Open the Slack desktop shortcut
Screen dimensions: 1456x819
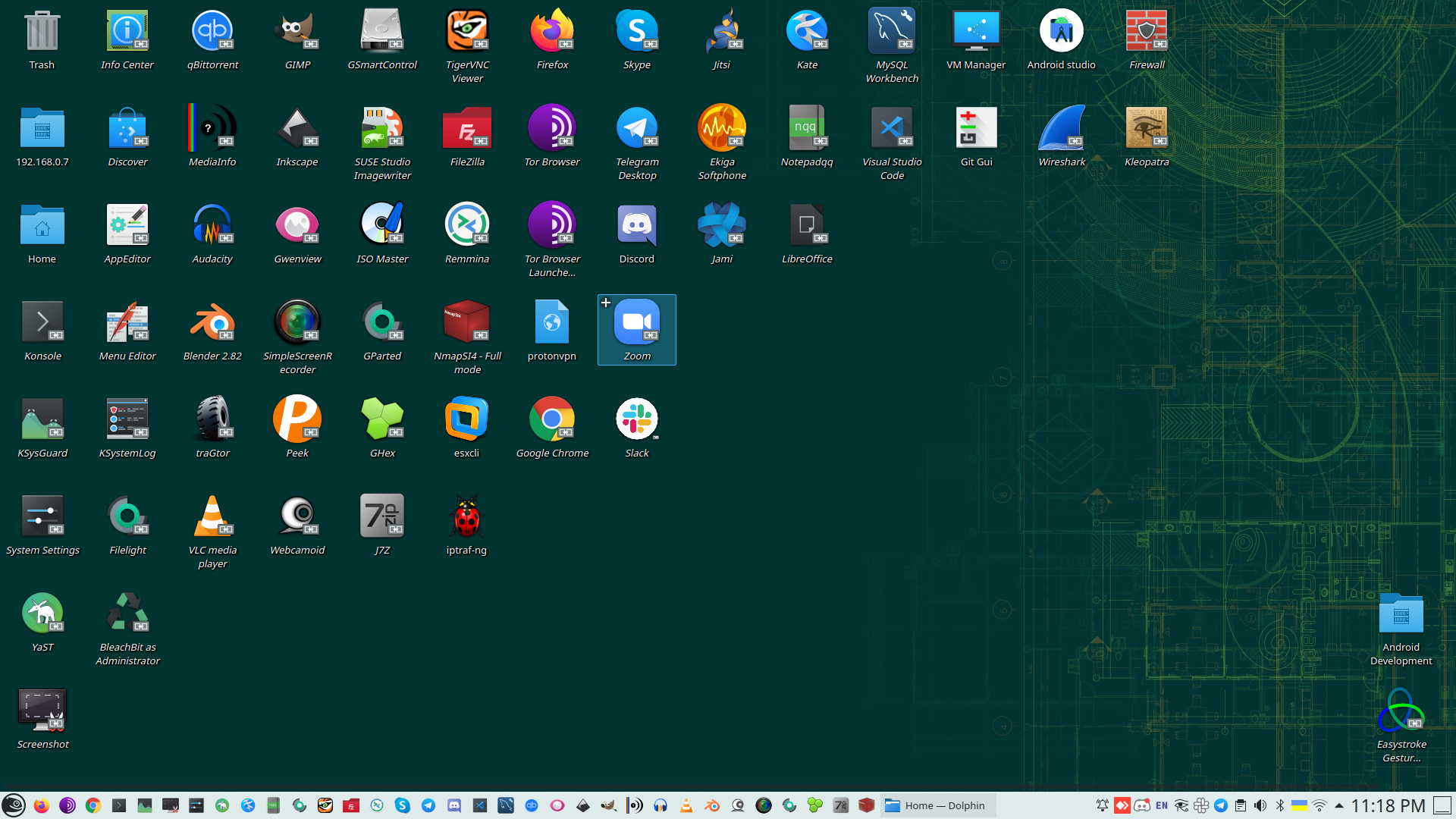(637, 420)
